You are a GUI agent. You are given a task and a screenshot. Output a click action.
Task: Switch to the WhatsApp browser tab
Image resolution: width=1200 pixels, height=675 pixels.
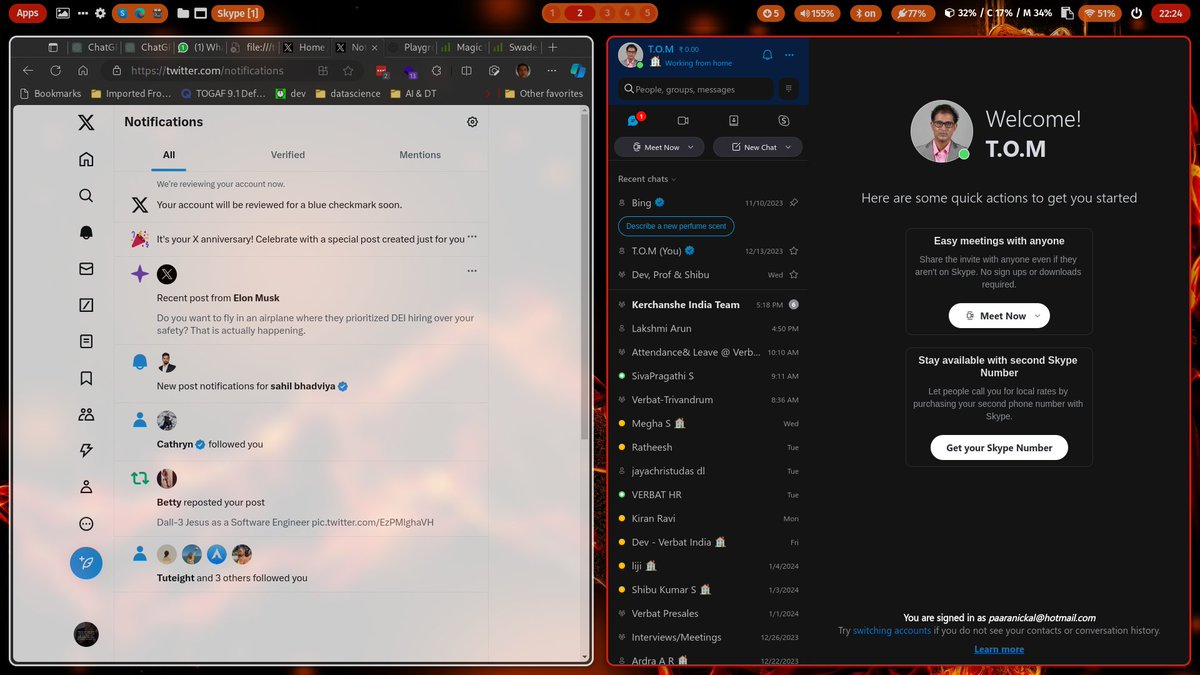click(200, 47)
